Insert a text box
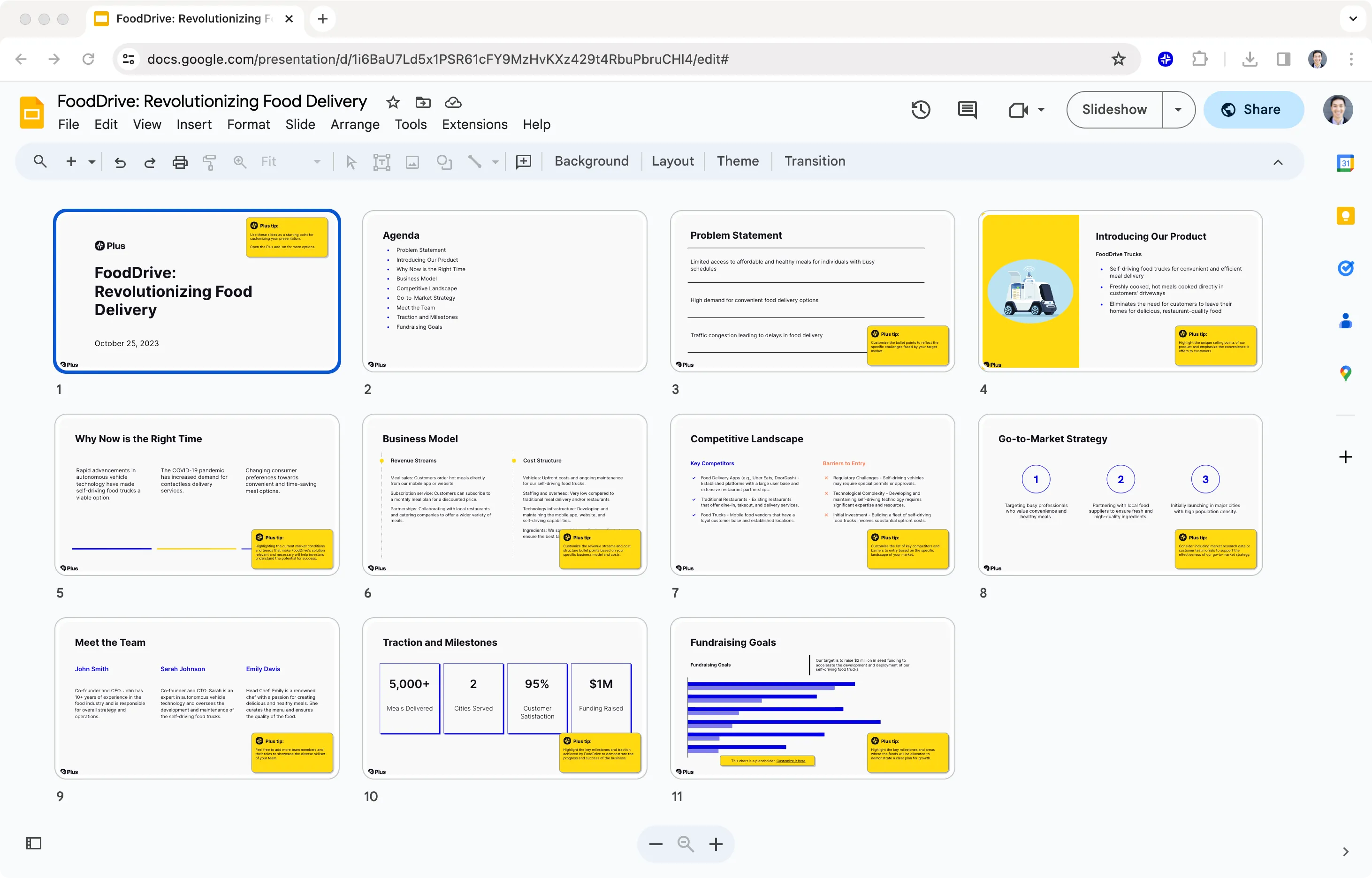1372x878 pixels. click(x=382, y=161)
